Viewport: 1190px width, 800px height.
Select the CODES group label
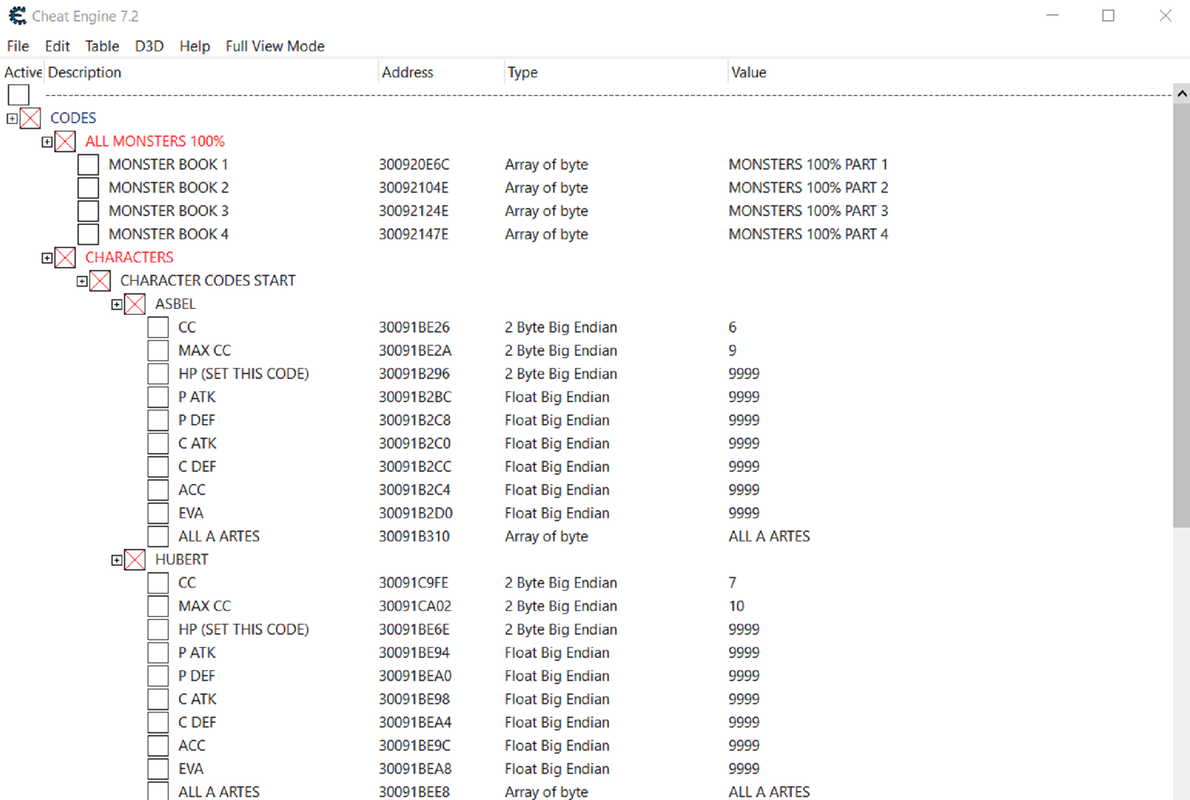pyautogui.click(x=73, y=118)
